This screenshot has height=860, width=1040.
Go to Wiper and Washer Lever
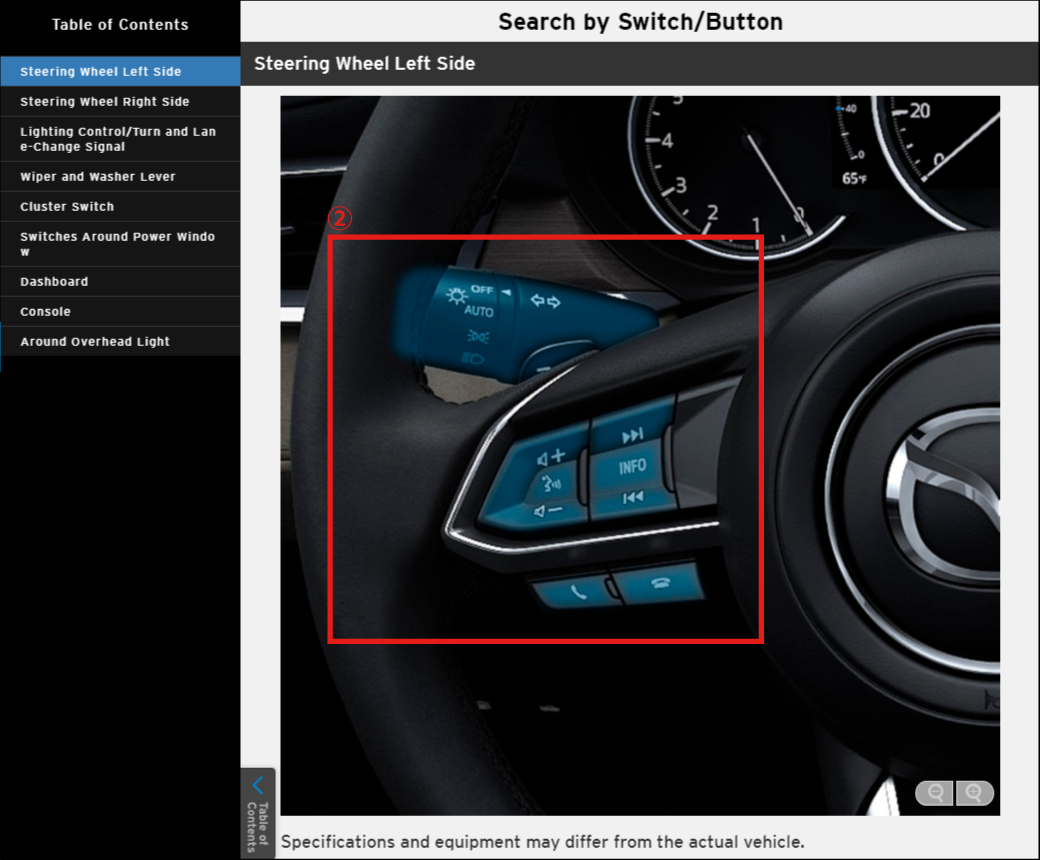click(120, 177)
